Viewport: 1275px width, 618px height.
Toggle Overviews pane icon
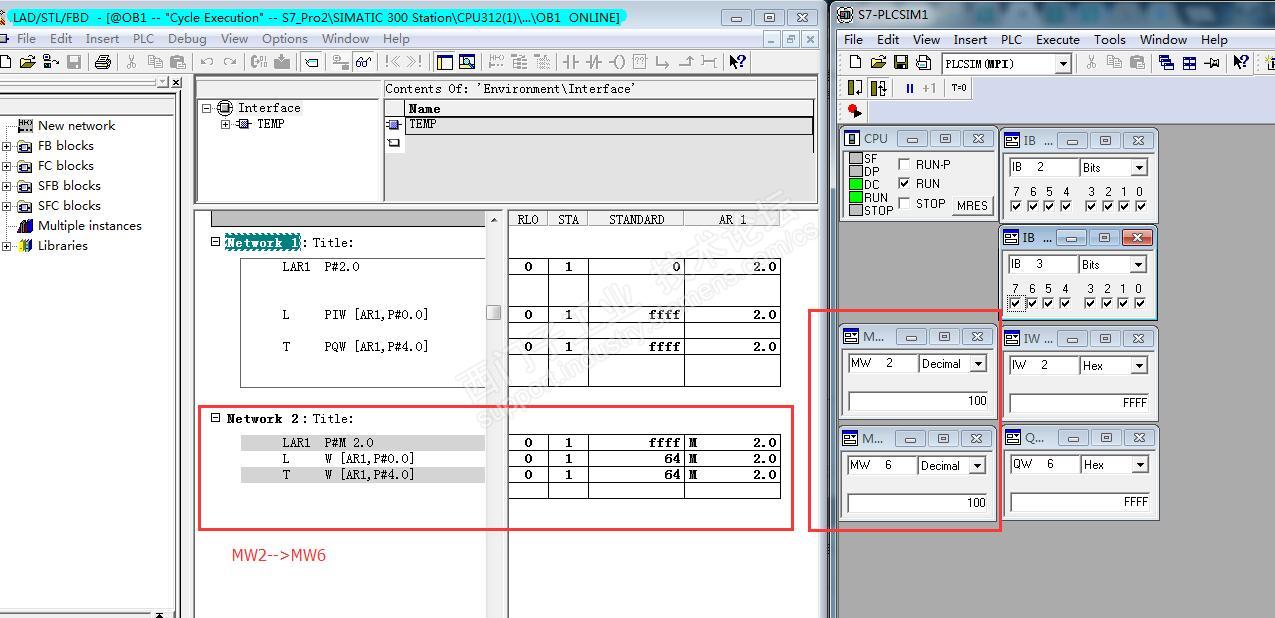pos(444,62)
